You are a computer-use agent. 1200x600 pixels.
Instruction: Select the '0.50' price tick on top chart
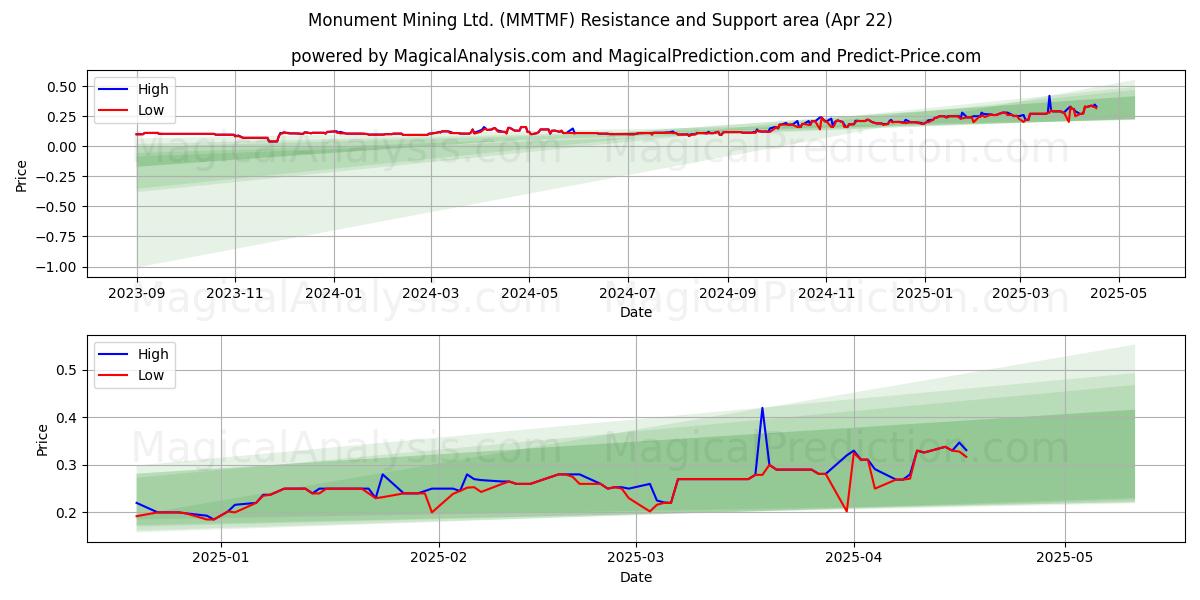(x=62, y=87)
